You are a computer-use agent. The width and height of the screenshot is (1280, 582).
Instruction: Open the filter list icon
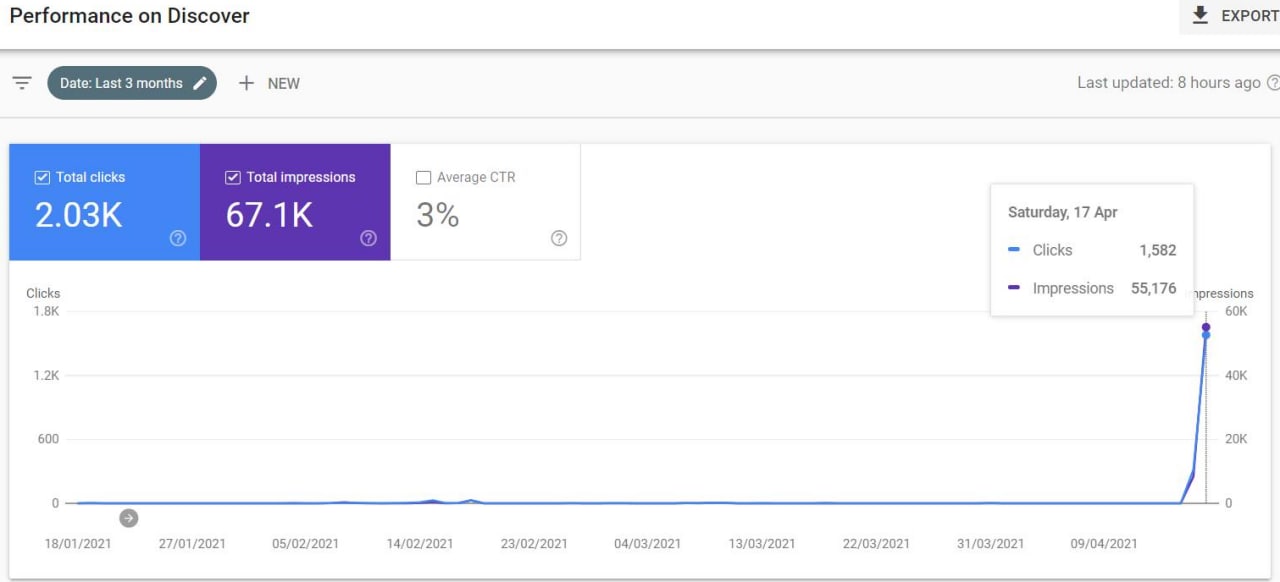22,83
